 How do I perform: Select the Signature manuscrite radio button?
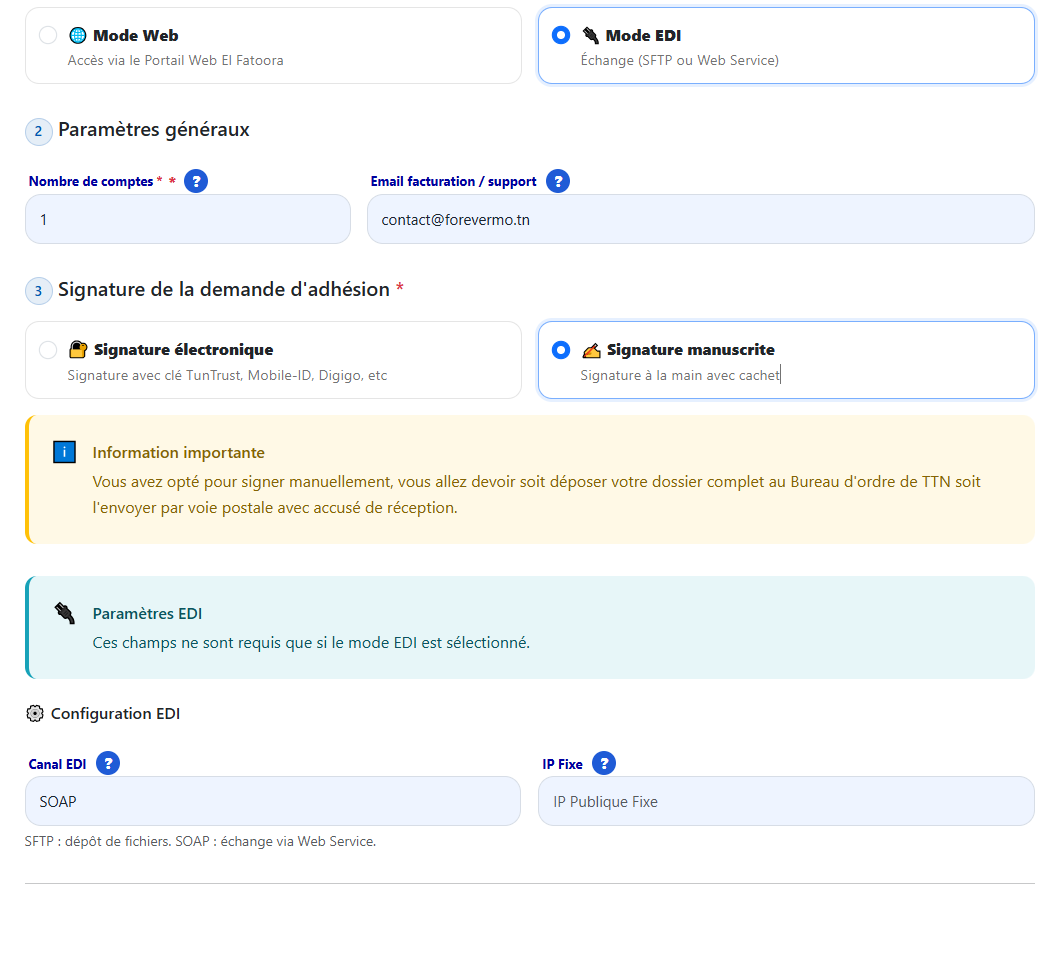pyautogui.click(x=561, y=350)
